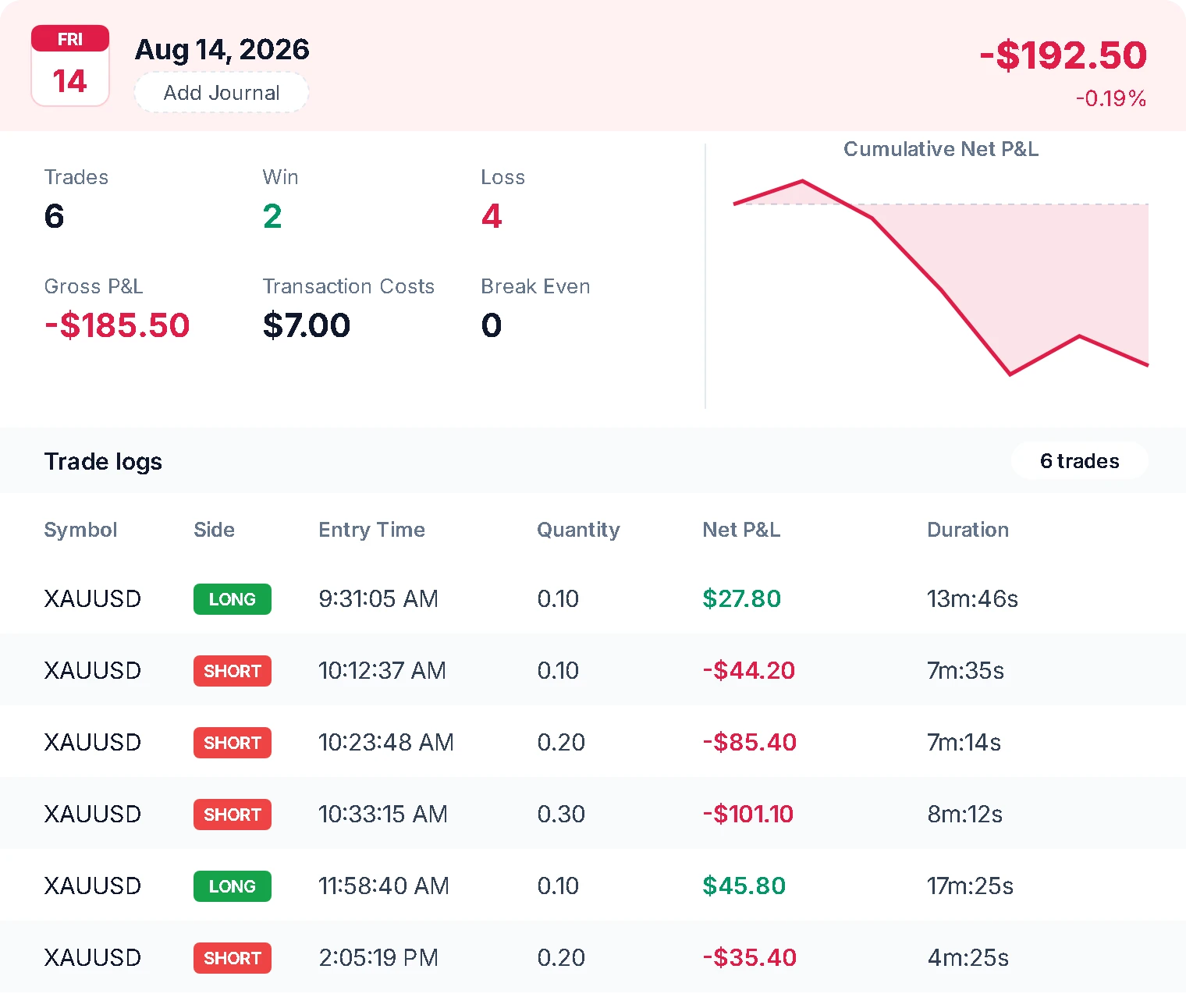
Task: Click the Cumulative Net P&L chart
Action: coord(941,277)
